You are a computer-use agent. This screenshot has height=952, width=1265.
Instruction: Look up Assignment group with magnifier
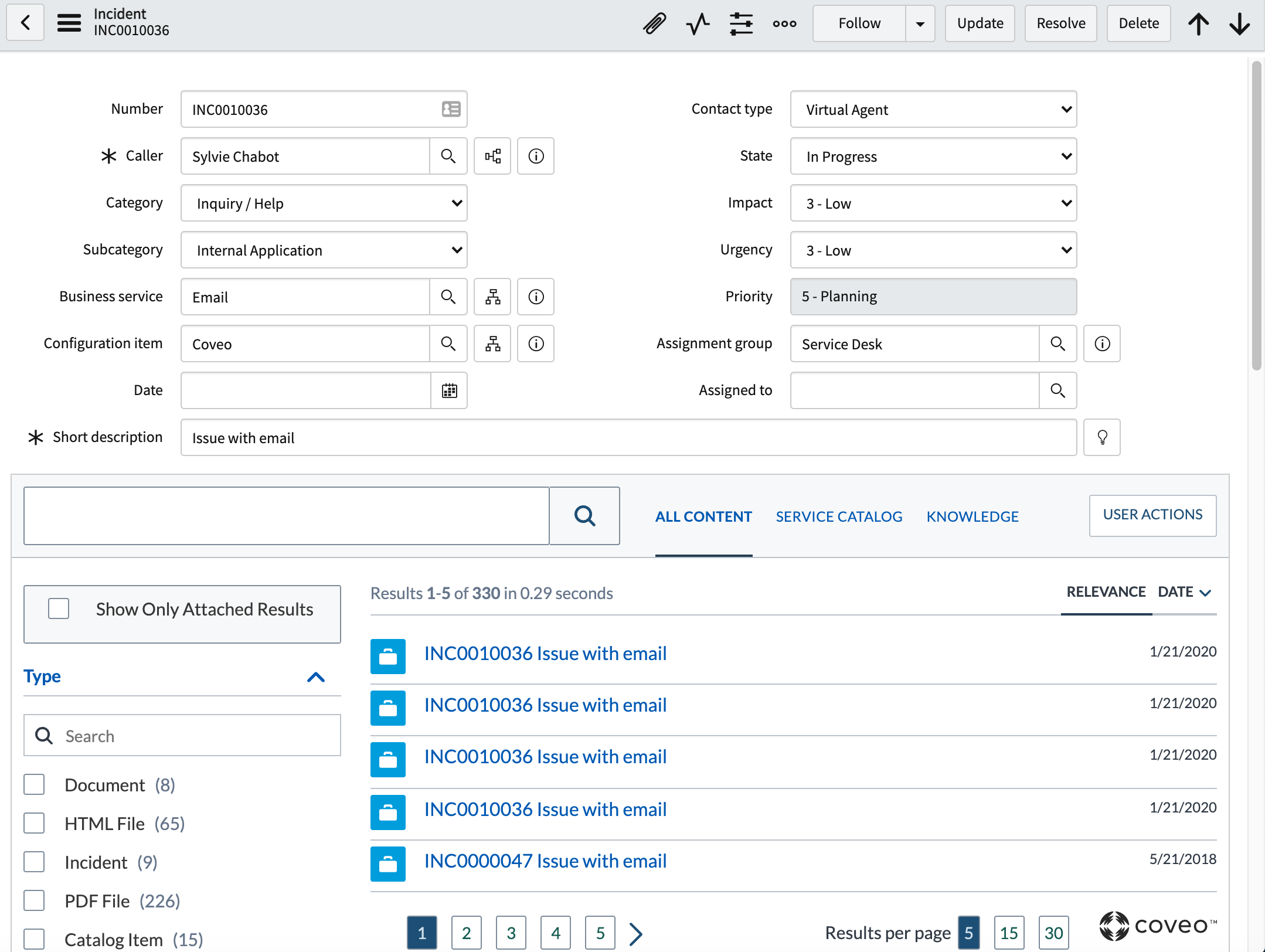tap(1057, 344)
